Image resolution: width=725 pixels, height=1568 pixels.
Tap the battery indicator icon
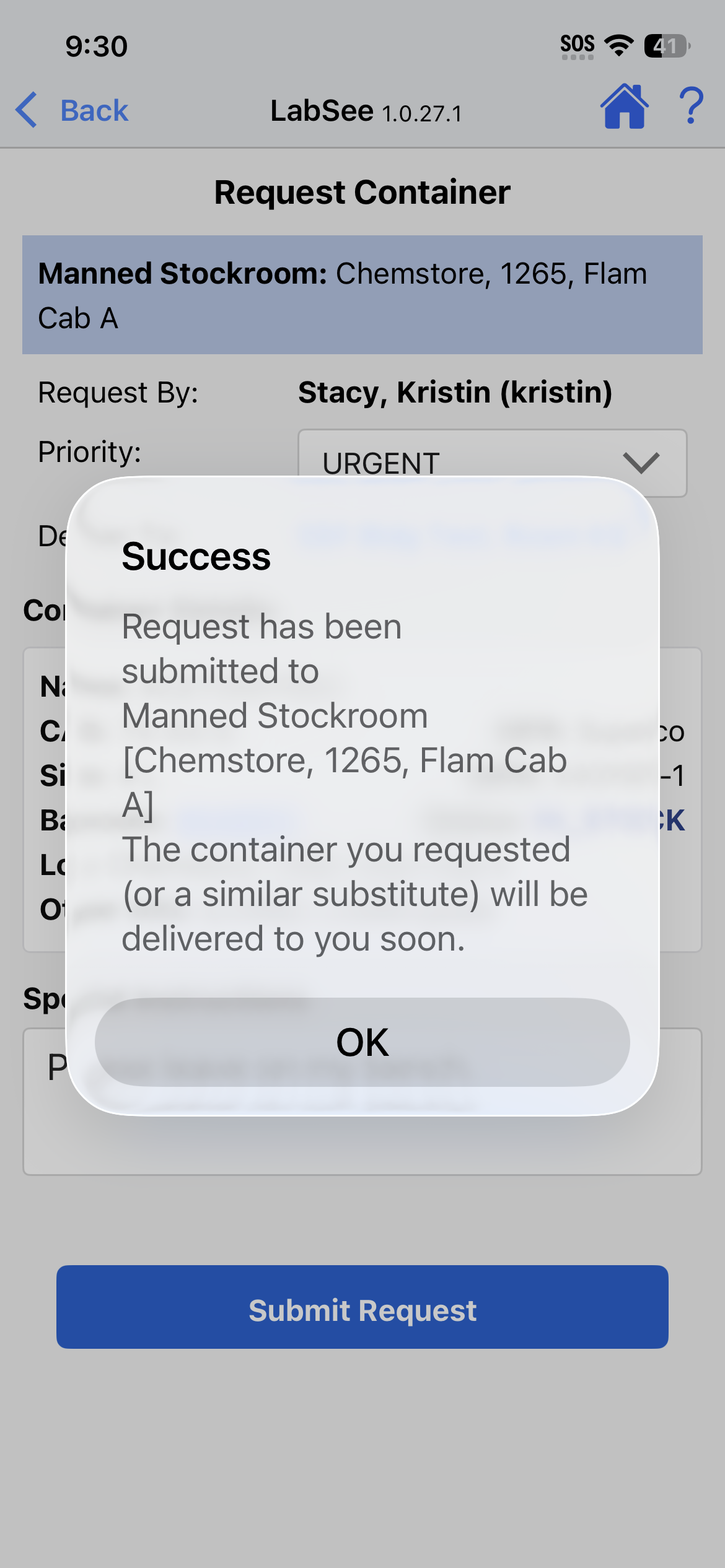coord(667,46)
